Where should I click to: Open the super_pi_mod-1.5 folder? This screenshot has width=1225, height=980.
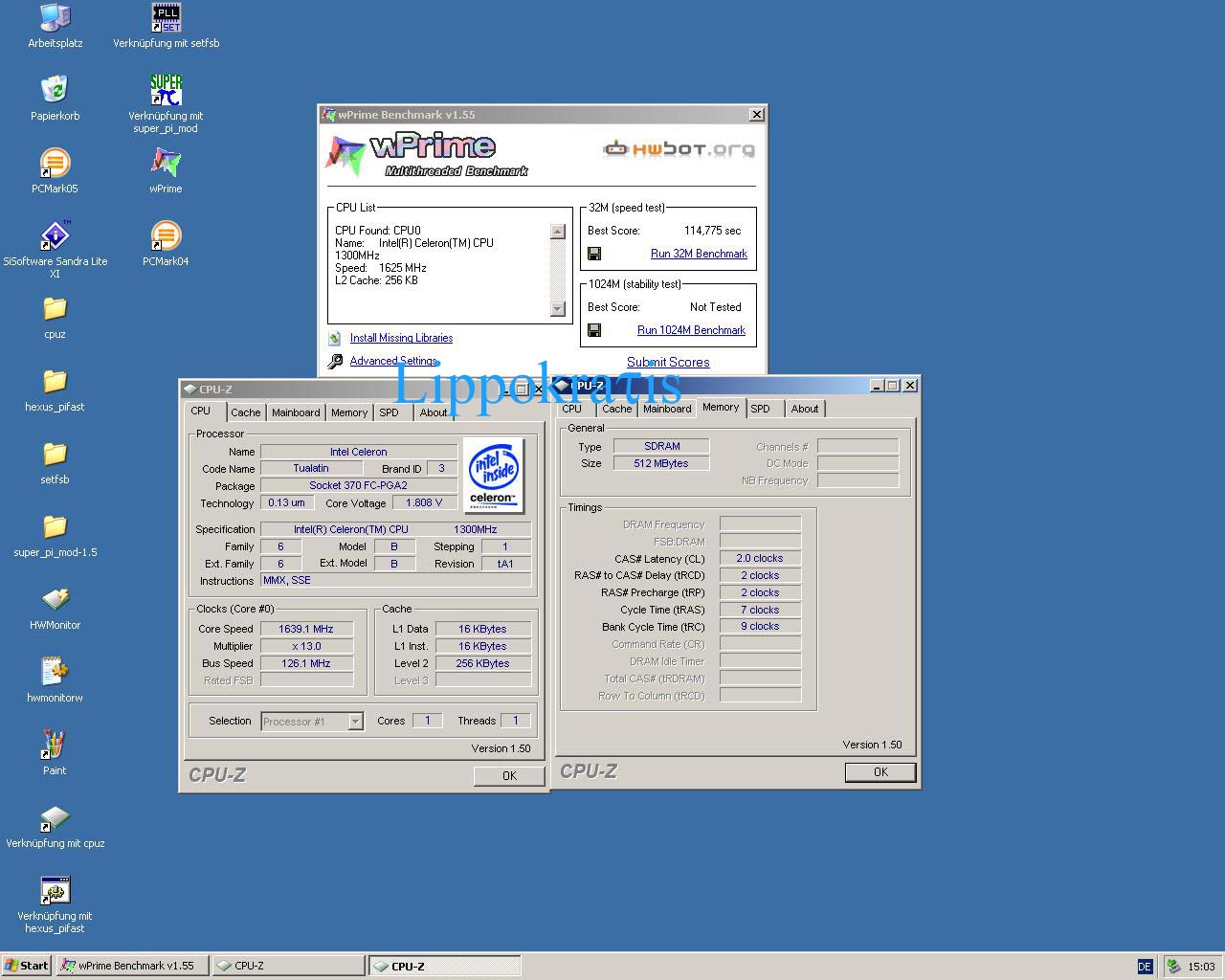coord(55,526)
